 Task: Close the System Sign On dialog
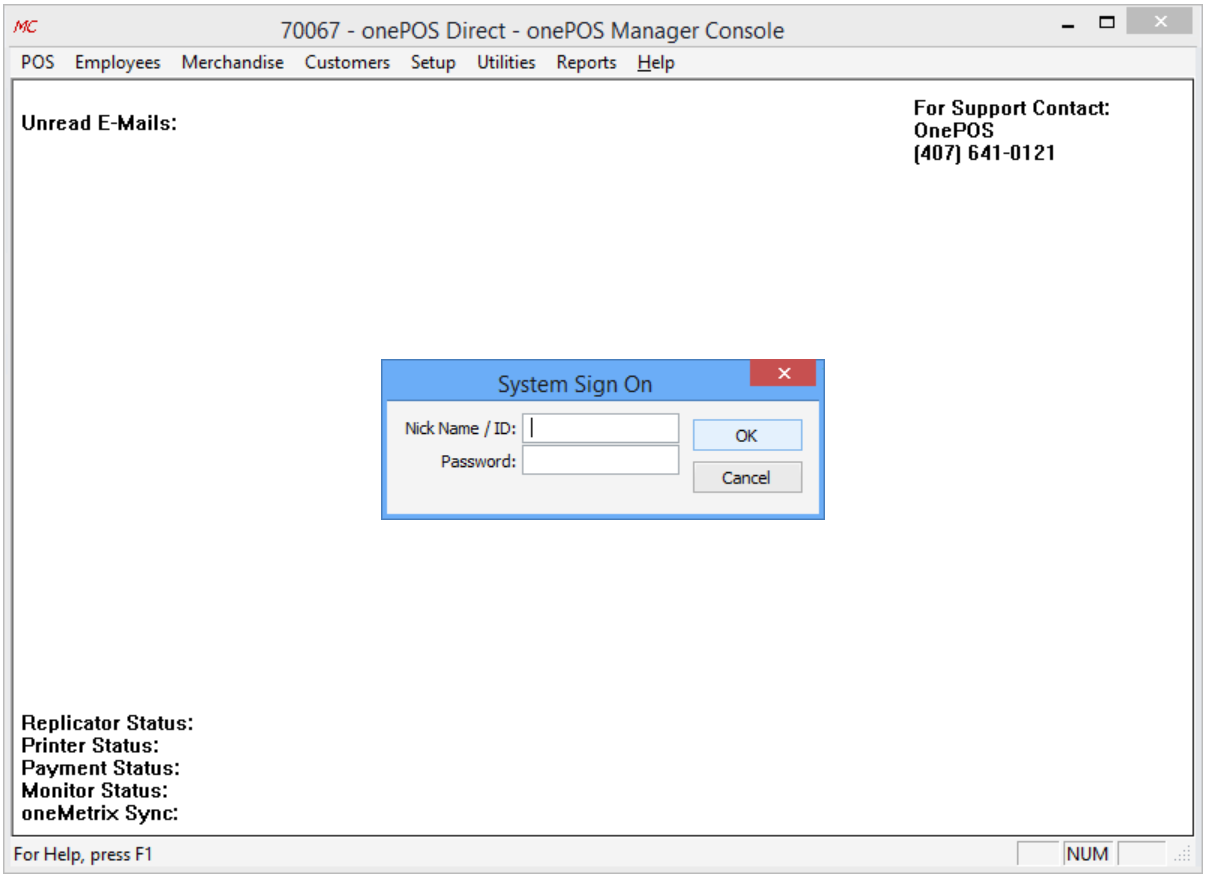[x=783, y=373]
